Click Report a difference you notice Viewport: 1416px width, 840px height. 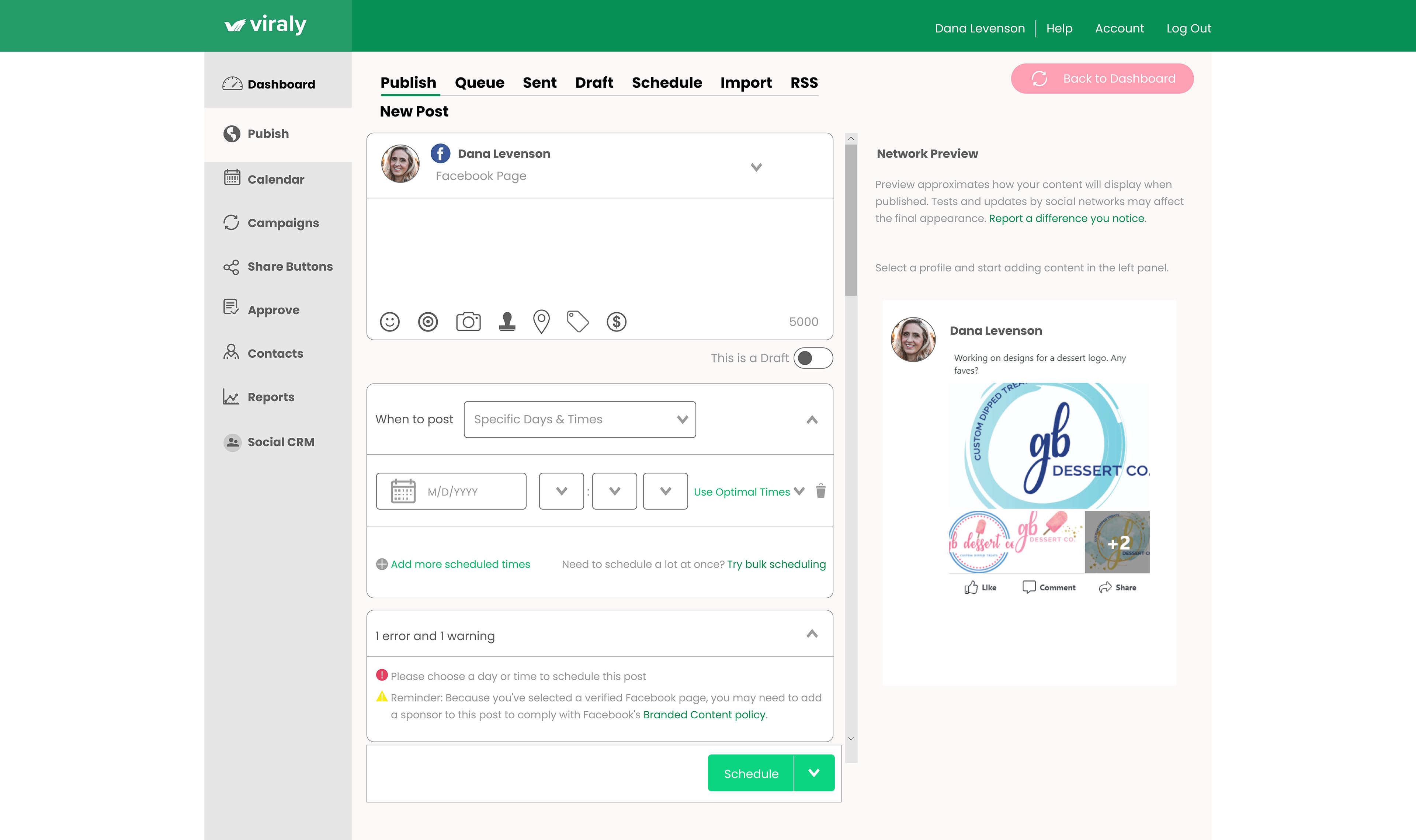(1066, 219)
